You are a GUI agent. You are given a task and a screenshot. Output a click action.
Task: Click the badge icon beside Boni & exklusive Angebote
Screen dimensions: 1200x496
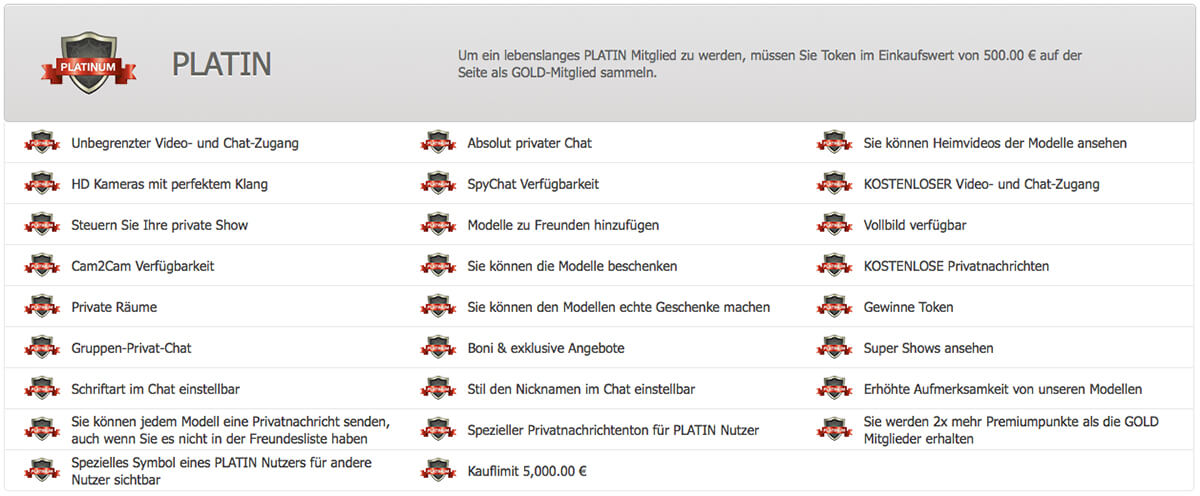coord(439,348)
